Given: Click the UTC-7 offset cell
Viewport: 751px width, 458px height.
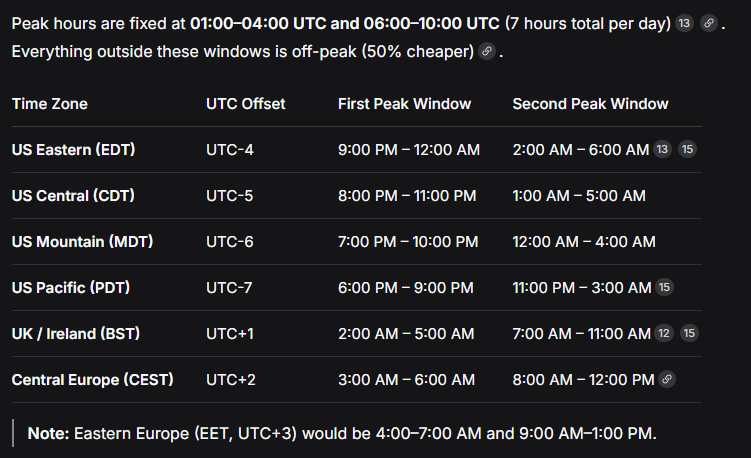Looking at the screenshot, I should 229,287.
